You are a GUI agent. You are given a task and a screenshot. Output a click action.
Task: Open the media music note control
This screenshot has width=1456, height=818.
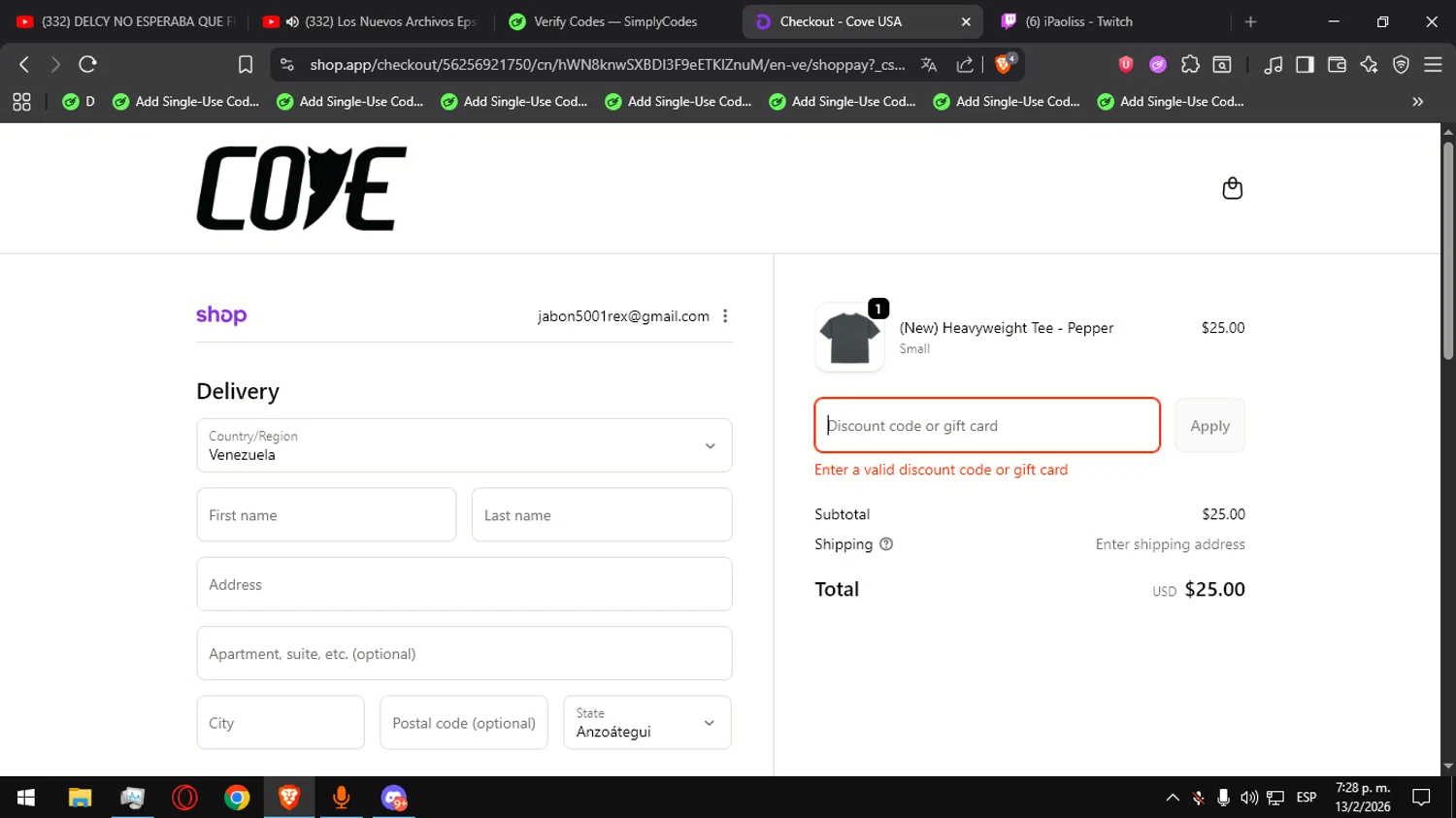click(1274, 64)
